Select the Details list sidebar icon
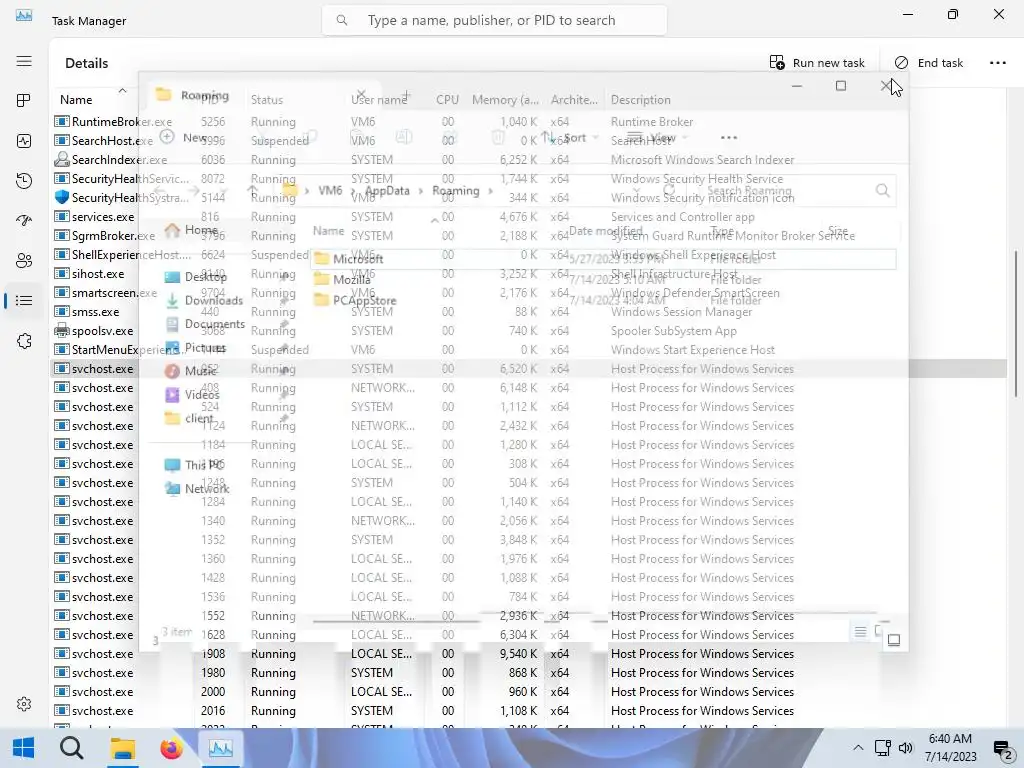 pyautogui.click(x=24, y=300)
